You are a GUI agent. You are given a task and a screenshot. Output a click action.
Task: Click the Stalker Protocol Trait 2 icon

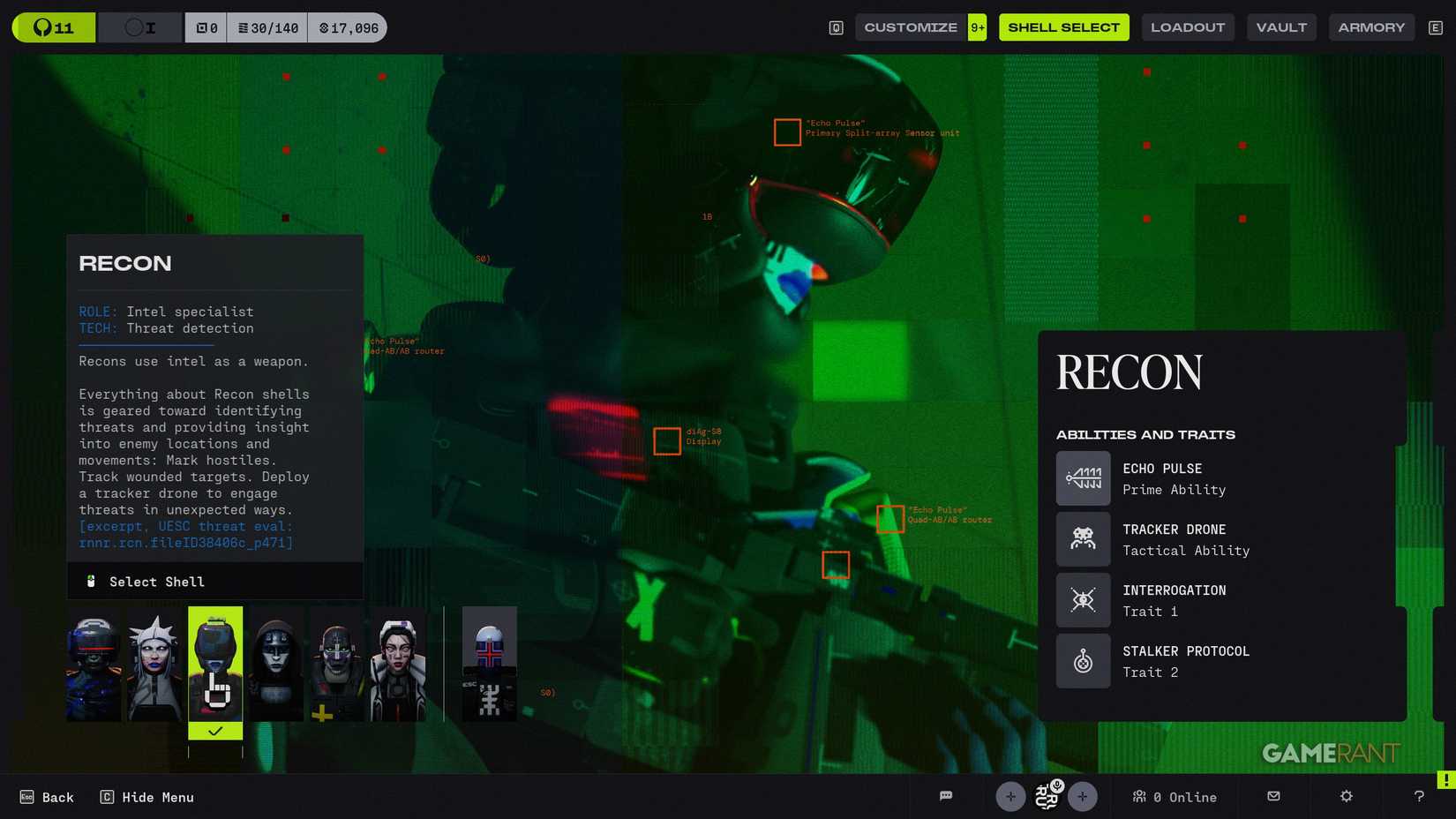pos(1083,661)
